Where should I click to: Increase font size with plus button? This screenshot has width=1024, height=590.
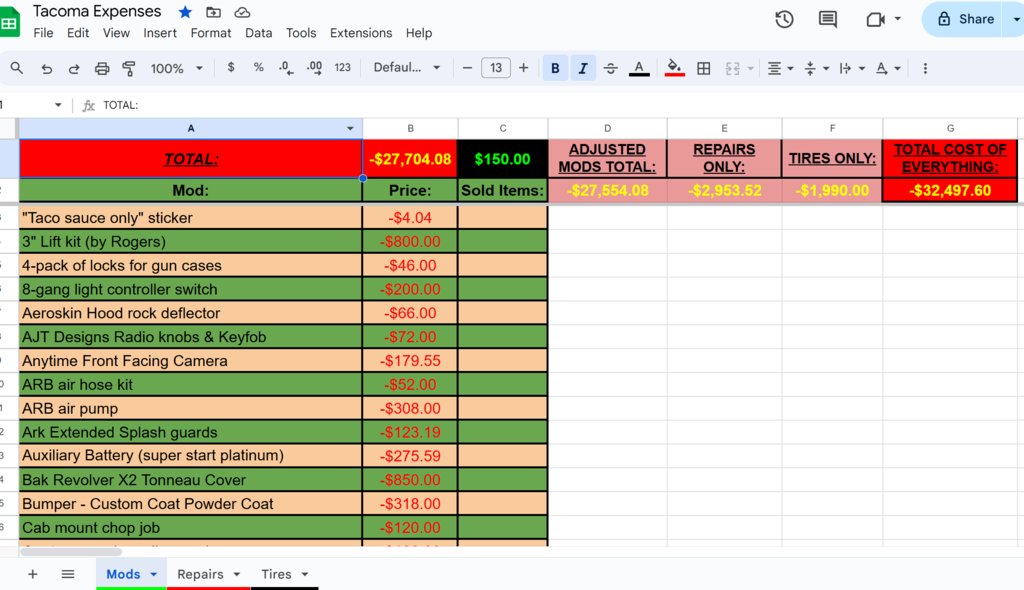(x=523, y=68)
